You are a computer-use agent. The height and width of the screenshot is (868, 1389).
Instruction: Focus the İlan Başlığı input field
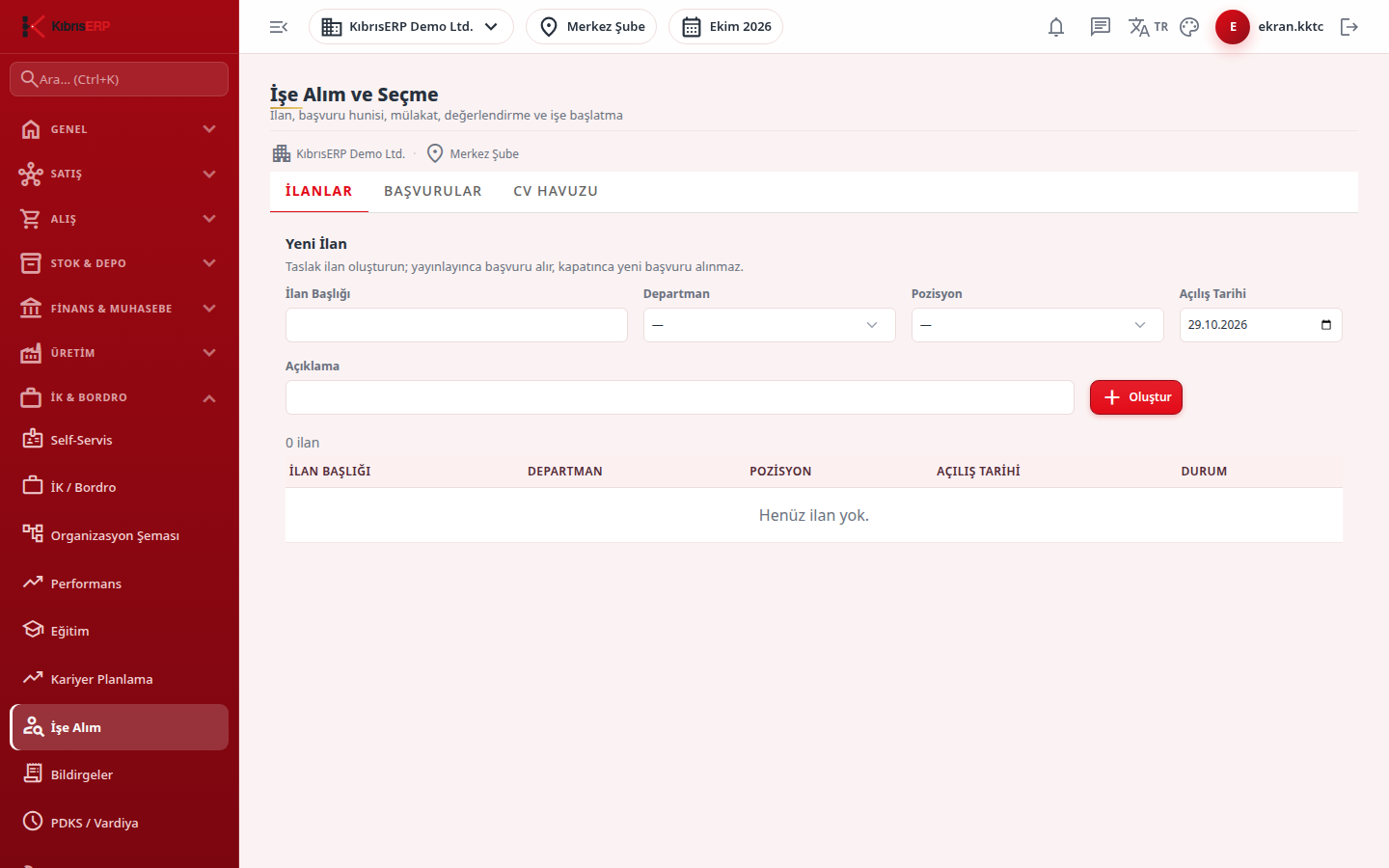tap(456, 325)
